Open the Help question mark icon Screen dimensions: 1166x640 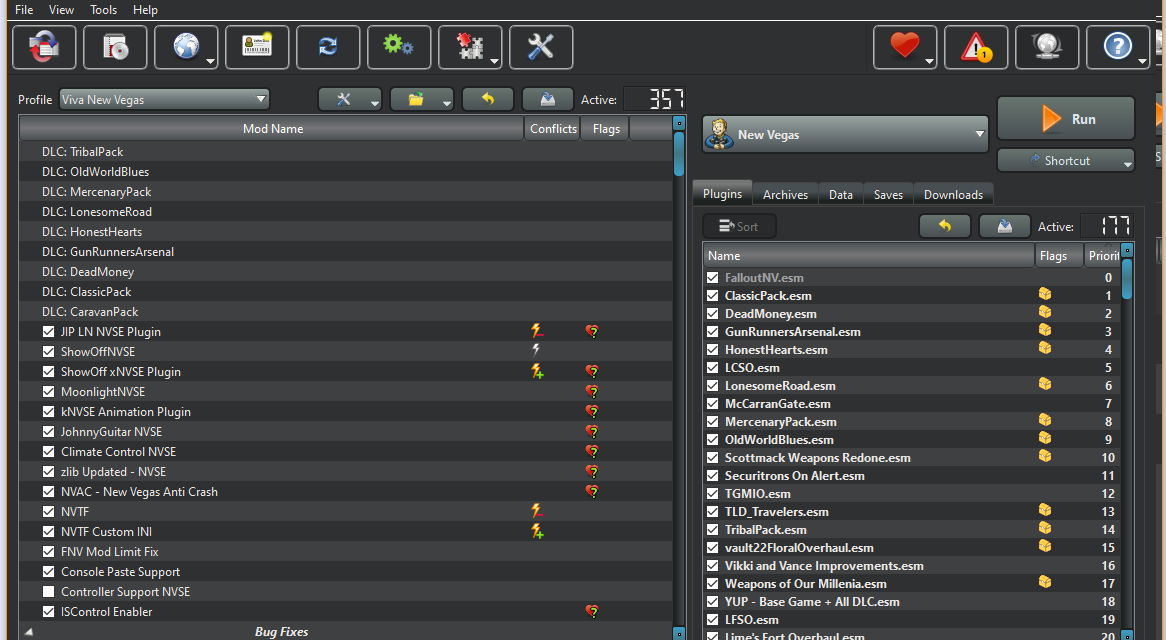click(1117, 47)
